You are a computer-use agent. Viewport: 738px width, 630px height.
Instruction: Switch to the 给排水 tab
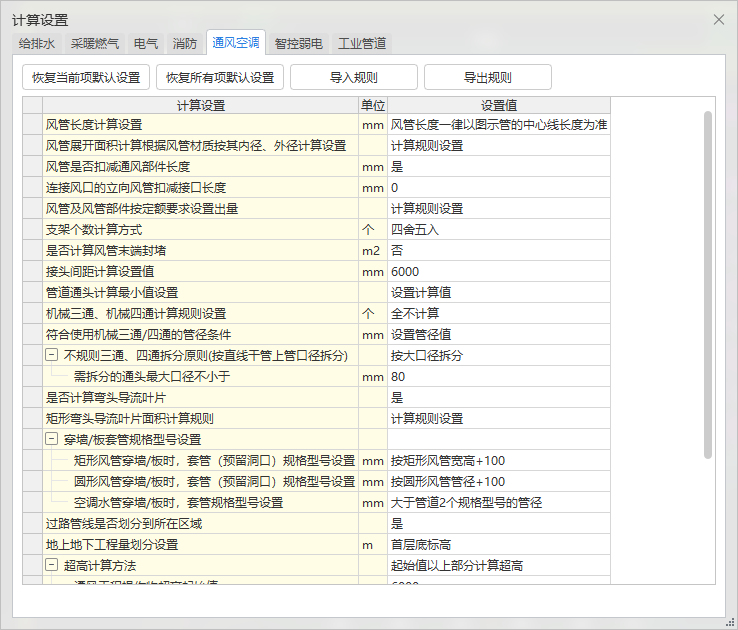pyautogui.click(x=38, y=44)
